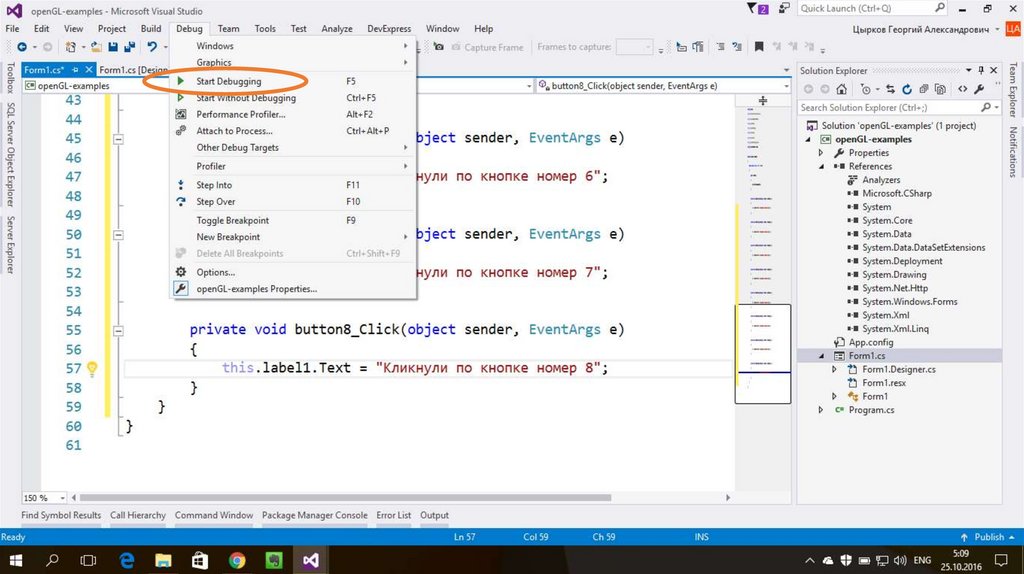Click the bookmark icon in the toolbar
This screenshot has width=1024, height=574.
(x=759, y=47)
